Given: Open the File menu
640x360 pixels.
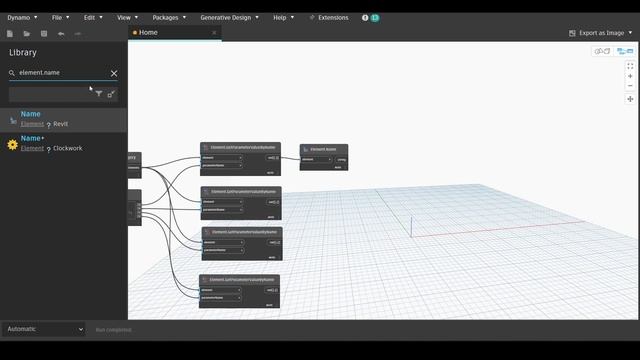Looking at the screenshot, I should pyautogui.click(x=60, y=18).
